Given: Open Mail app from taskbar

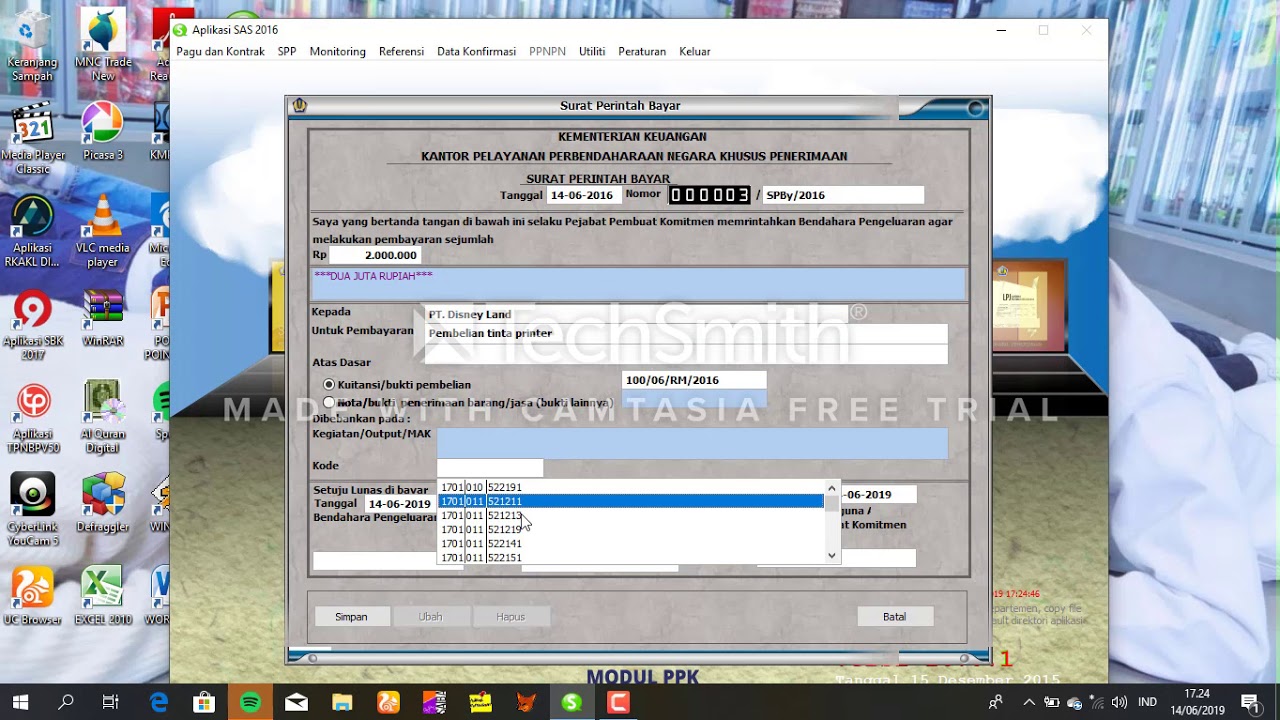Looking at the screenshot, I should (296, 702).
